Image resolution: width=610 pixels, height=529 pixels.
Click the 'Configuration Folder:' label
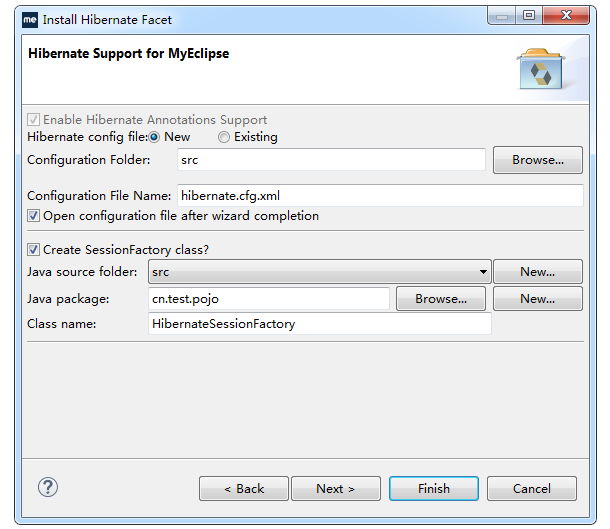point(89,159)
